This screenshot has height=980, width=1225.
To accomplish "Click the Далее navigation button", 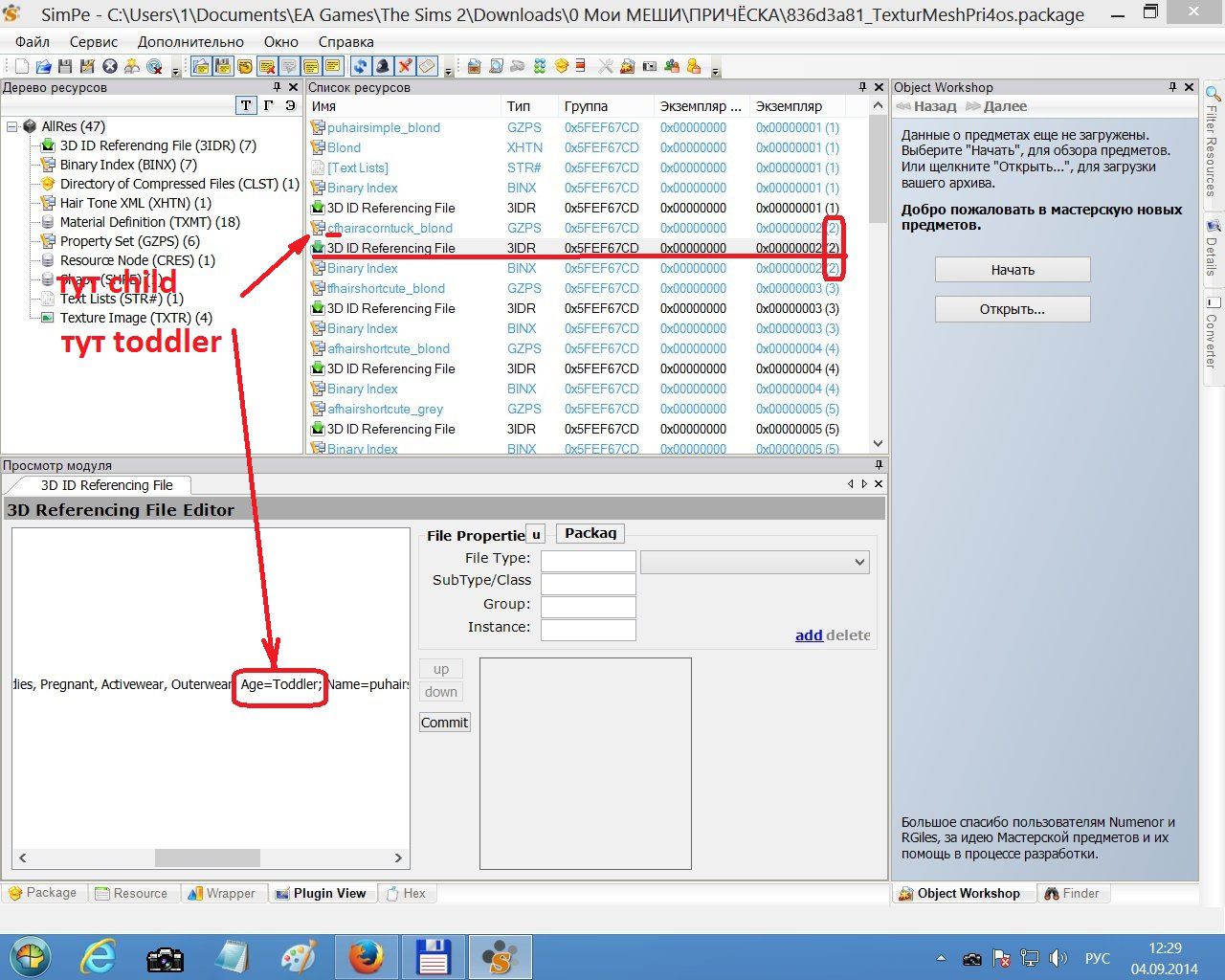I will [996, 106].
